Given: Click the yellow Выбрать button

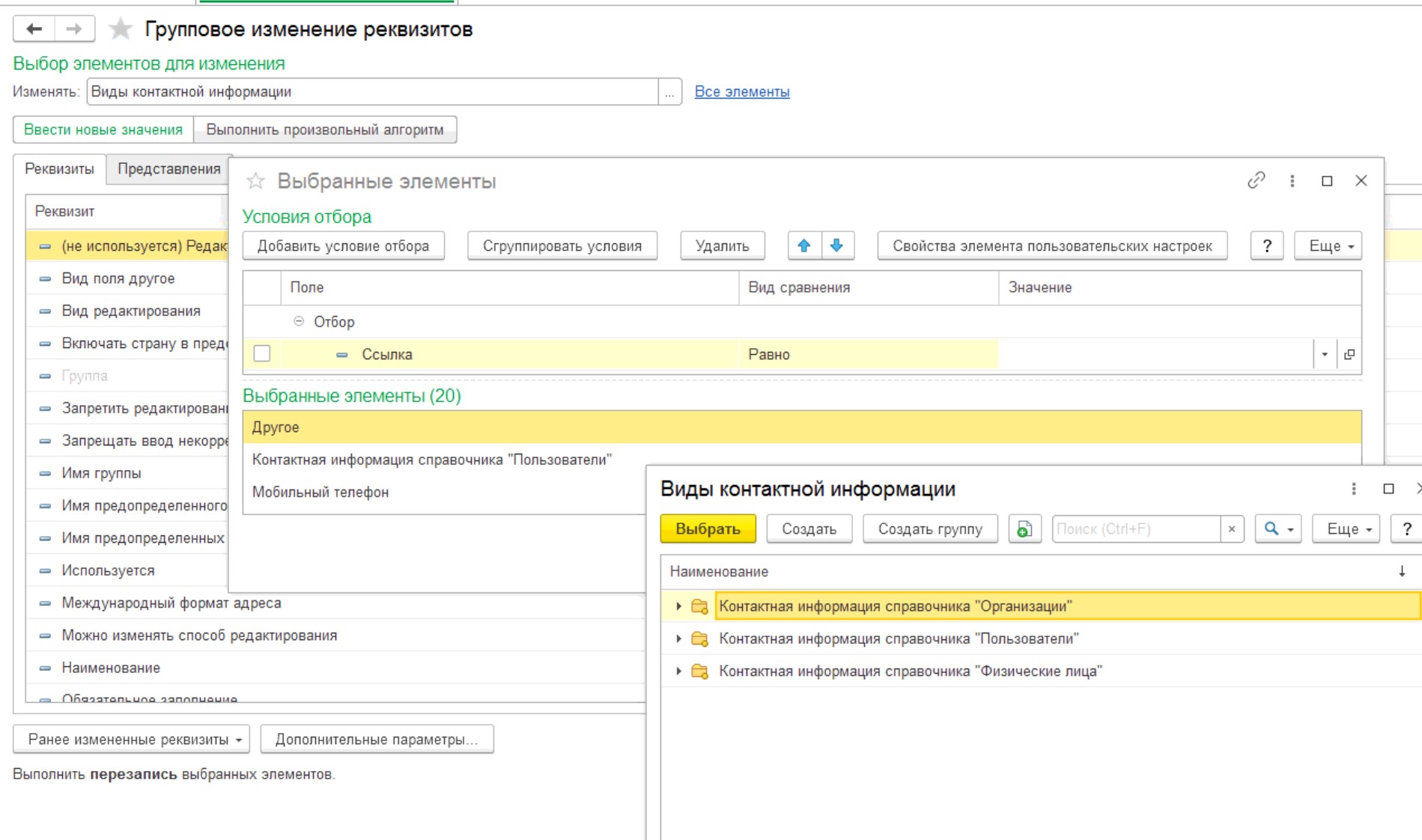Looking at the screenshot, I should point(708,529).
